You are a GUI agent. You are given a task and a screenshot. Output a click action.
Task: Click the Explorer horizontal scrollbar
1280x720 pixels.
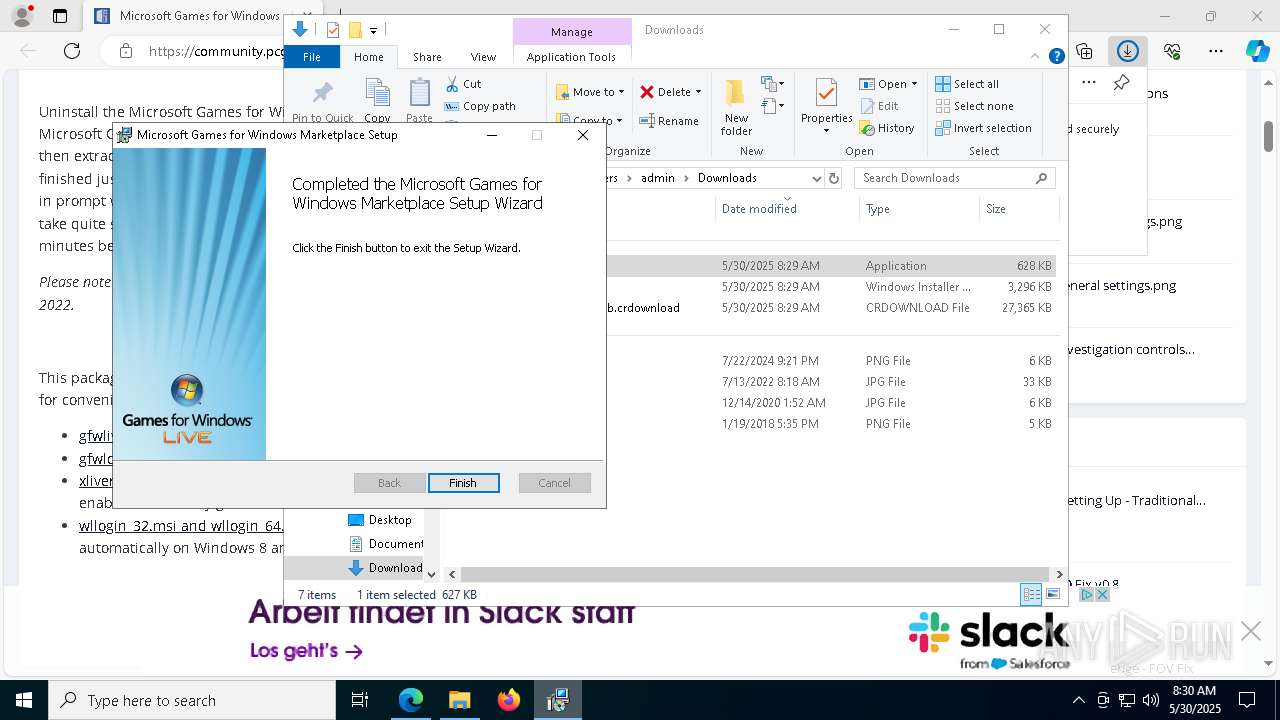point(755,574)
